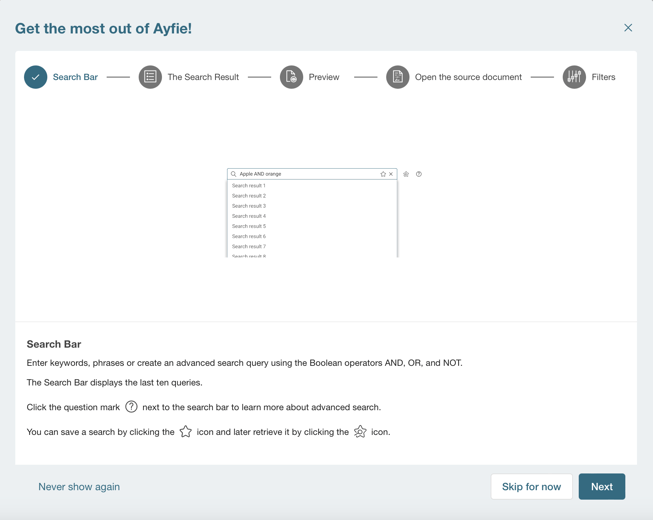Select Search result 6 in the demo list

pos(249,236)
